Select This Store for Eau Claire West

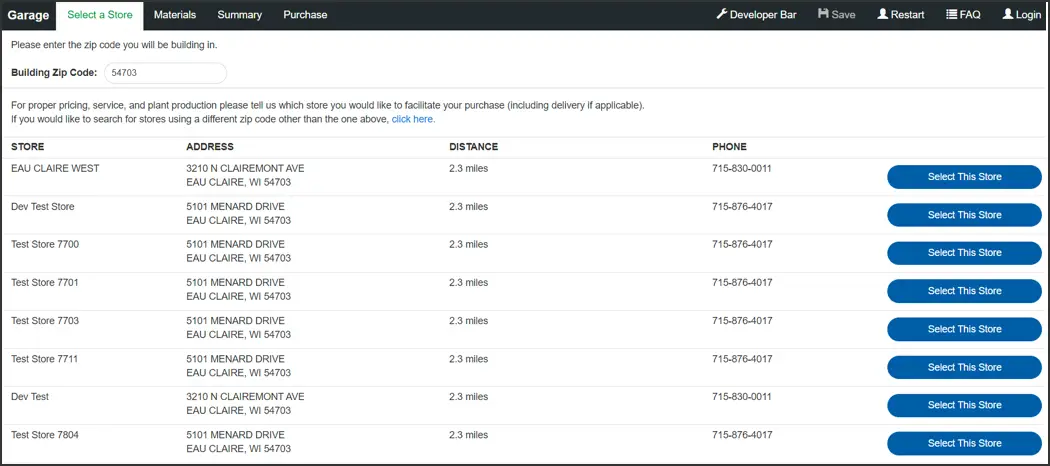(964, 177)
